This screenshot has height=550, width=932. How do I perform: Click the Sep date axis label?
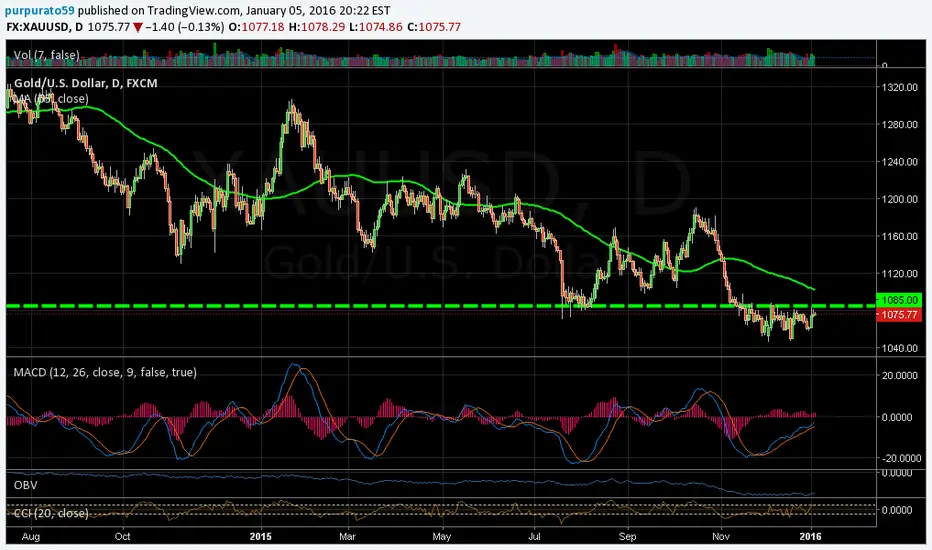(x=627, y=536)
